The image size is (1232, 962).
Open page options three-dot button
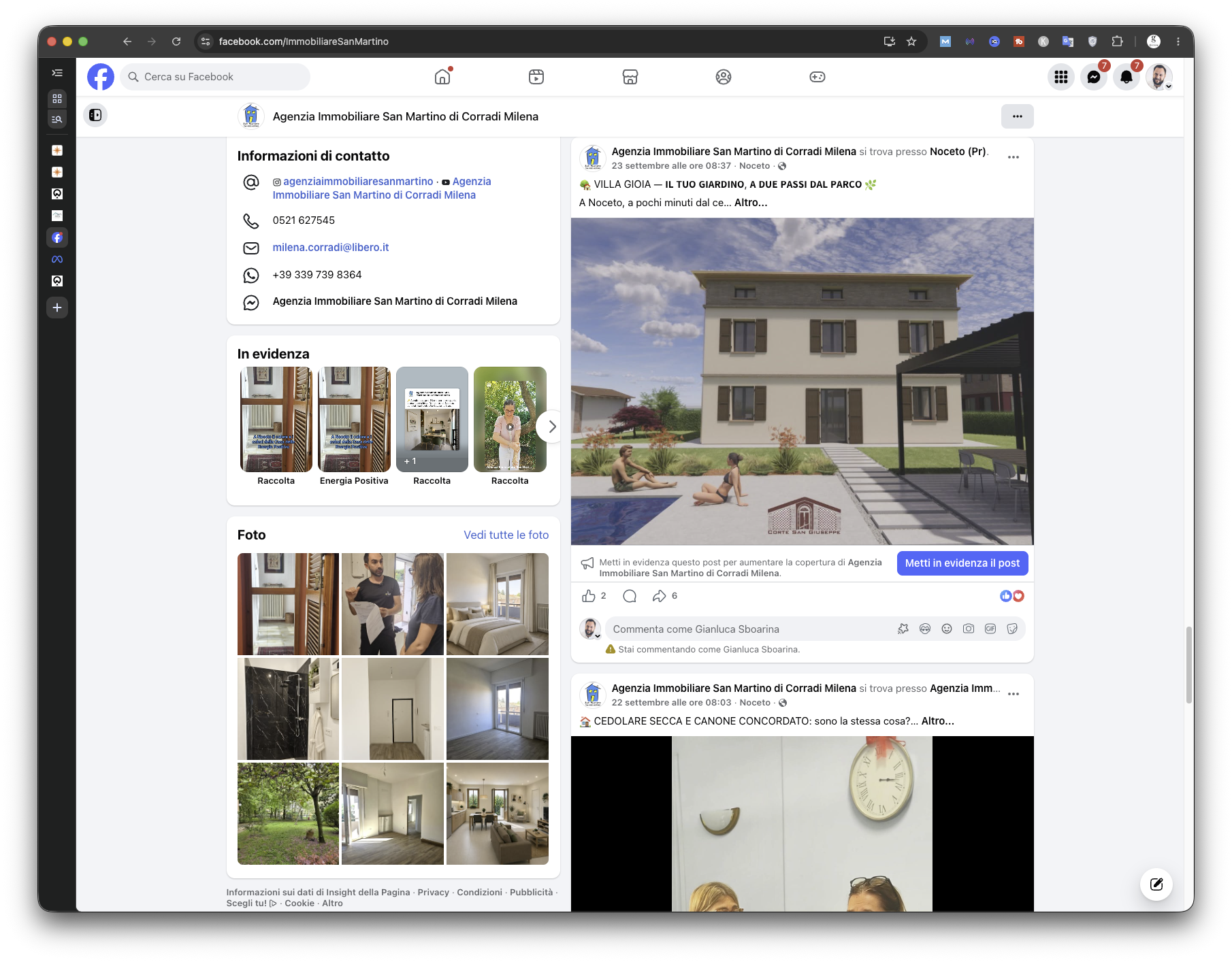point(1018,116)
